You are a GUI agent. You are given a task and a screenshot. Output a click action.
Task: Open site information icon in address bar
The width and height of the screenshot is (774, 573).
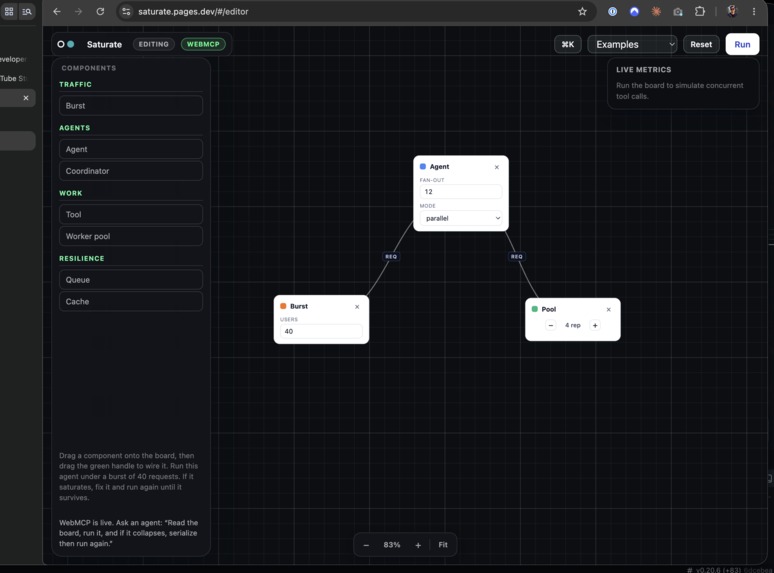coord(126,11)
